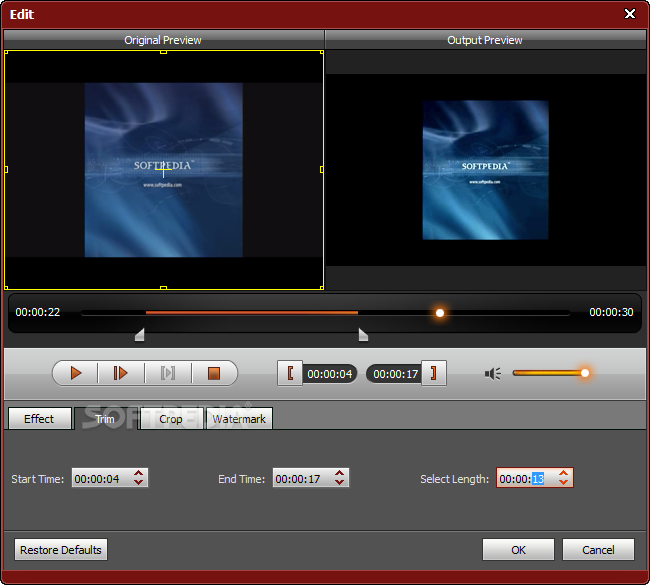The height and width of the screenshot is (585, 650).
Task: Increase End Time with up arrow
Action: pos(340,473)
